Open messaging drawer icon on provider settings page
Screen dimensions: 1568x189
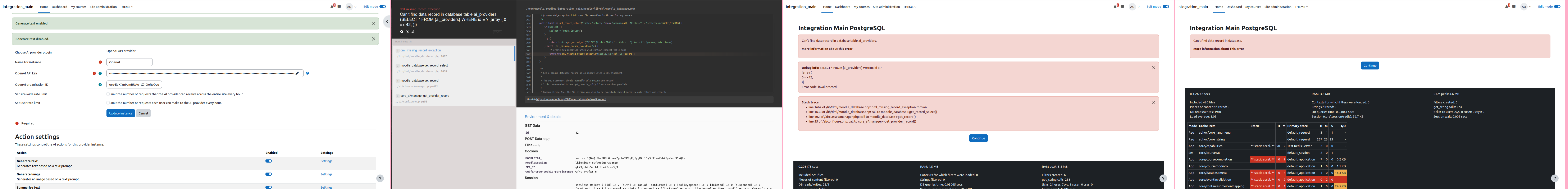pos(339,7)
